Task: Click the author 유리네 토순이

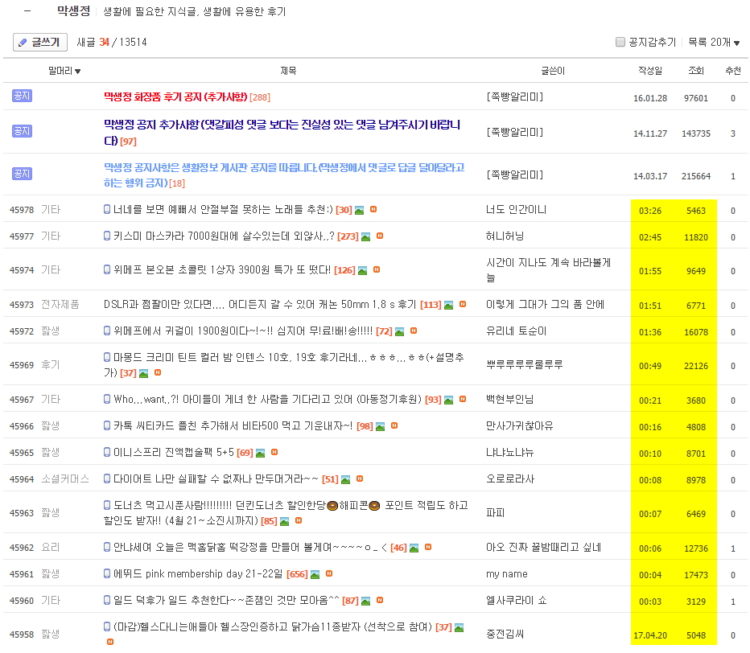Action: [516, 331]
